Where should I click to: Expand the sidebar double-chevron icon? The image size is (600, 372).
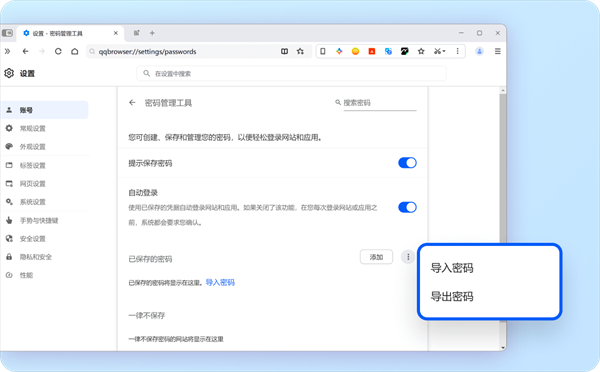[x=7, y=51]
